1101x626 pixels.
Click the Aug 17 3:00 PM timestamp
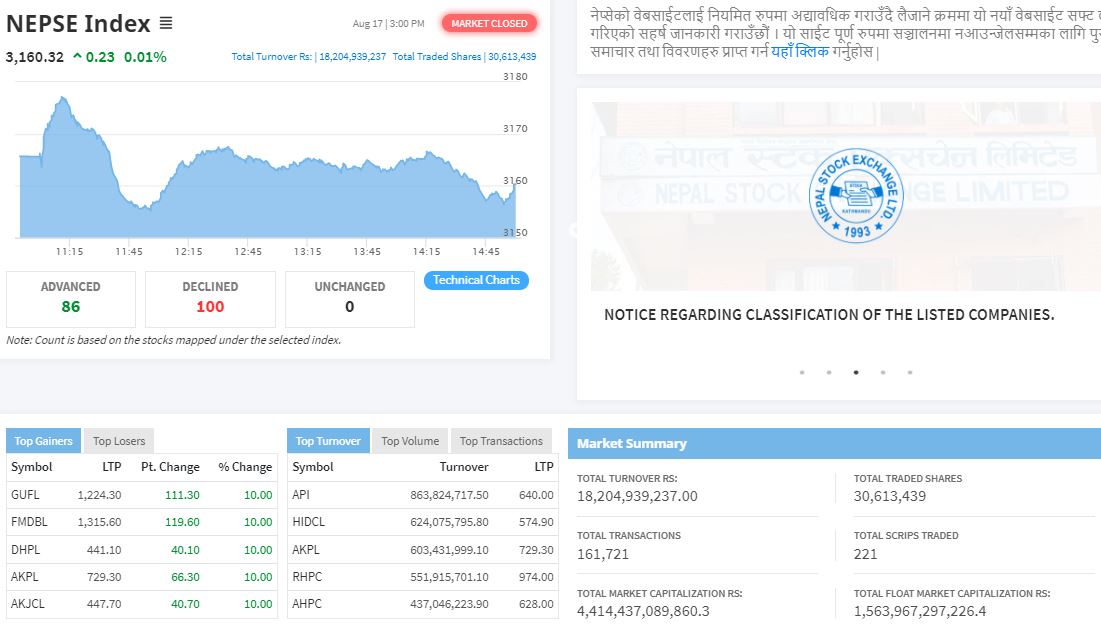[x=388, y=24]
